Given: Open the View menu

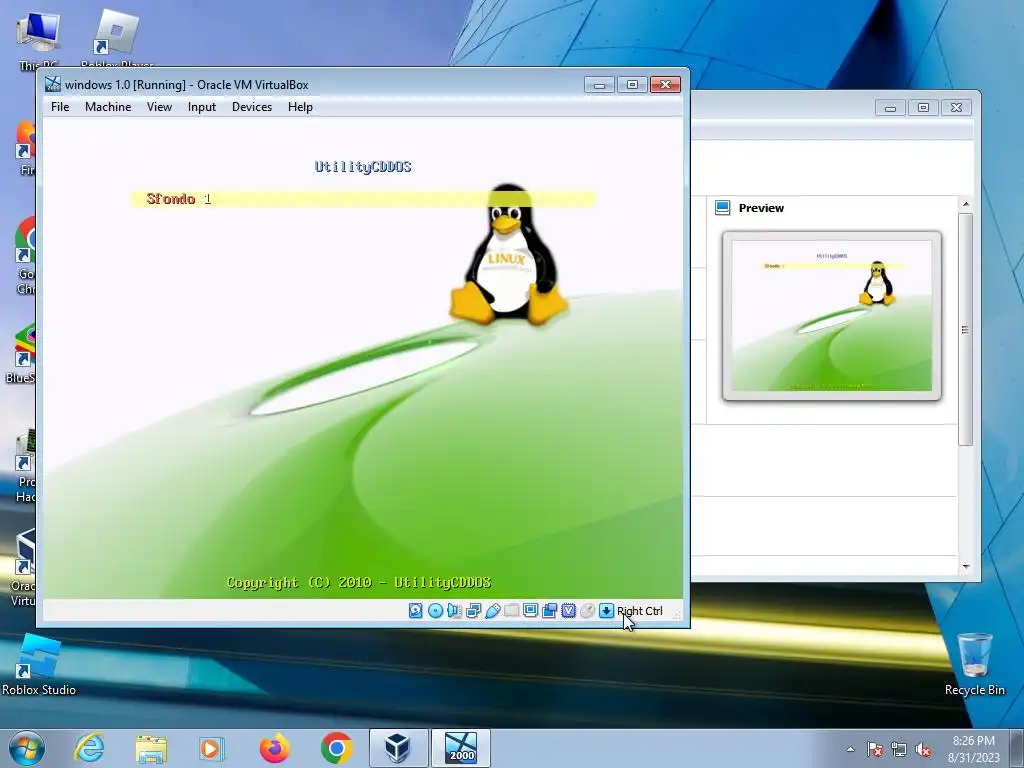Looking at the screenshot, I should tap(159, 107).
